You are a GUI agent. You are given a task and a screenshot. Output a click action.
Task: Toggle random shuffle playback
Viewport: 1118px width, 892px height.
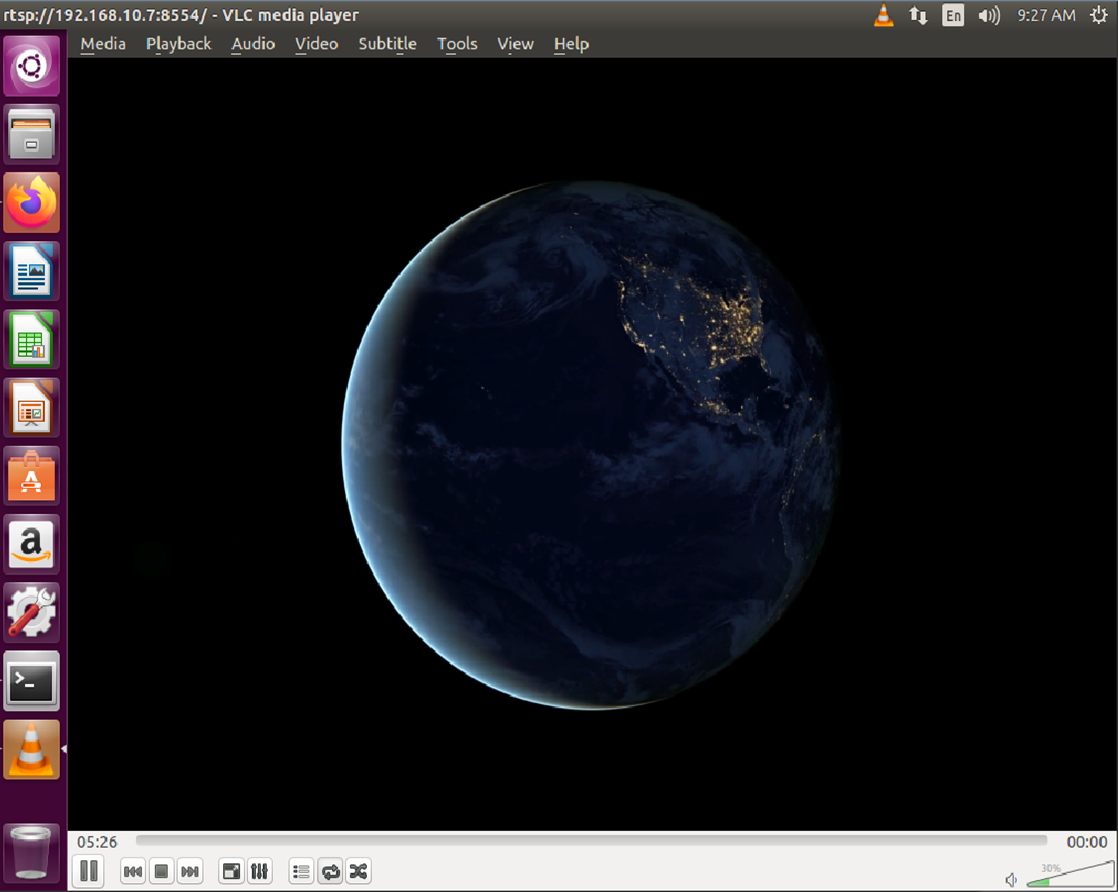pos(359,871)
